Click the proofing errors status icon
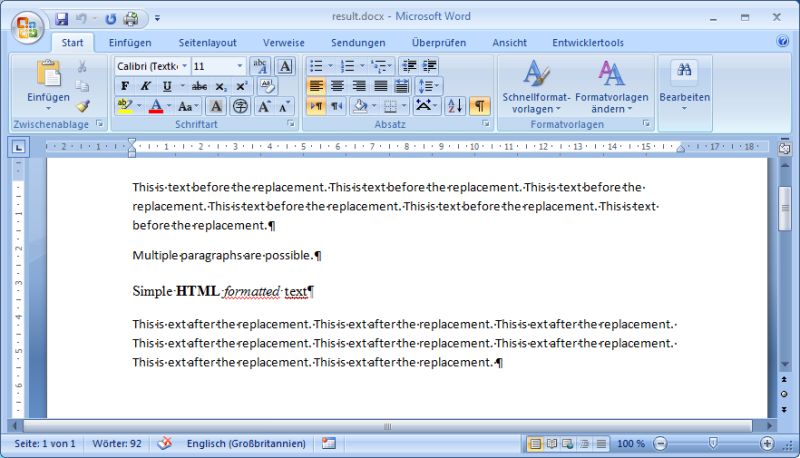This screenshot has height=458, width=800. [x=164, y=443]
